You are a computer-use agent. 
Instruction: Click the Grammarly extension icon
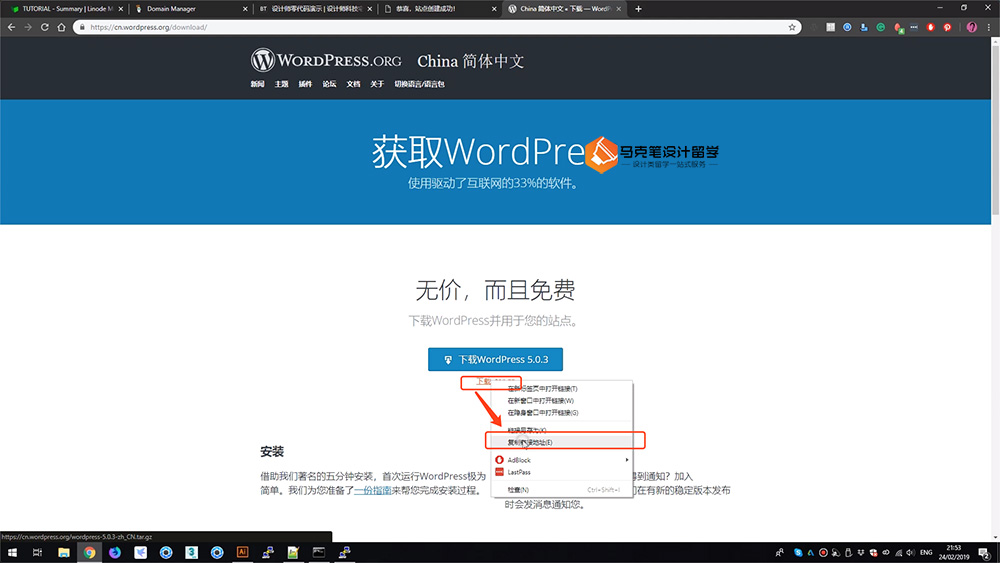click(x=881, y=27)
